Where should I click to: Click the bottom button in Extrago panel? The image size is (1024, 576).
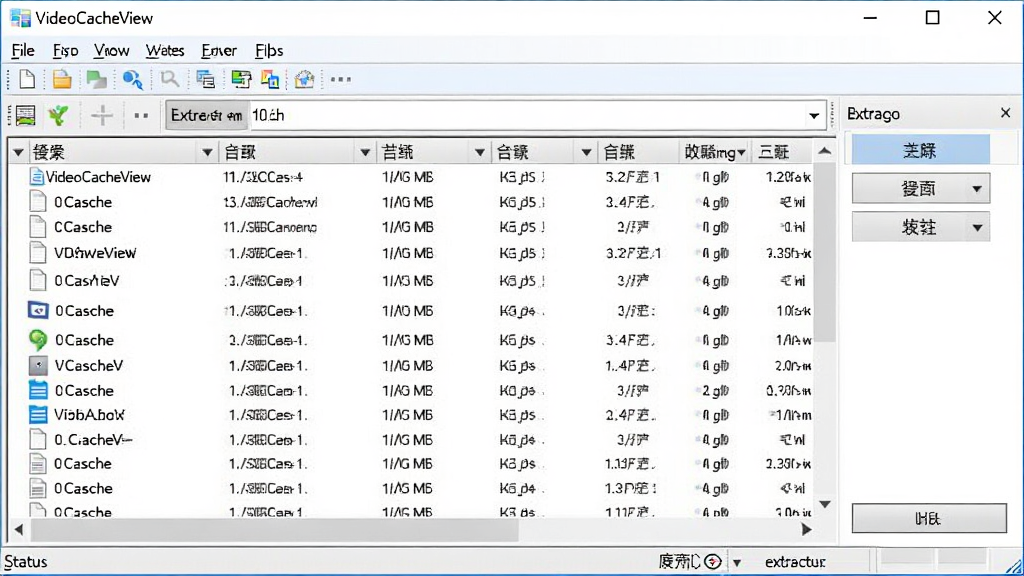[929, 519]
